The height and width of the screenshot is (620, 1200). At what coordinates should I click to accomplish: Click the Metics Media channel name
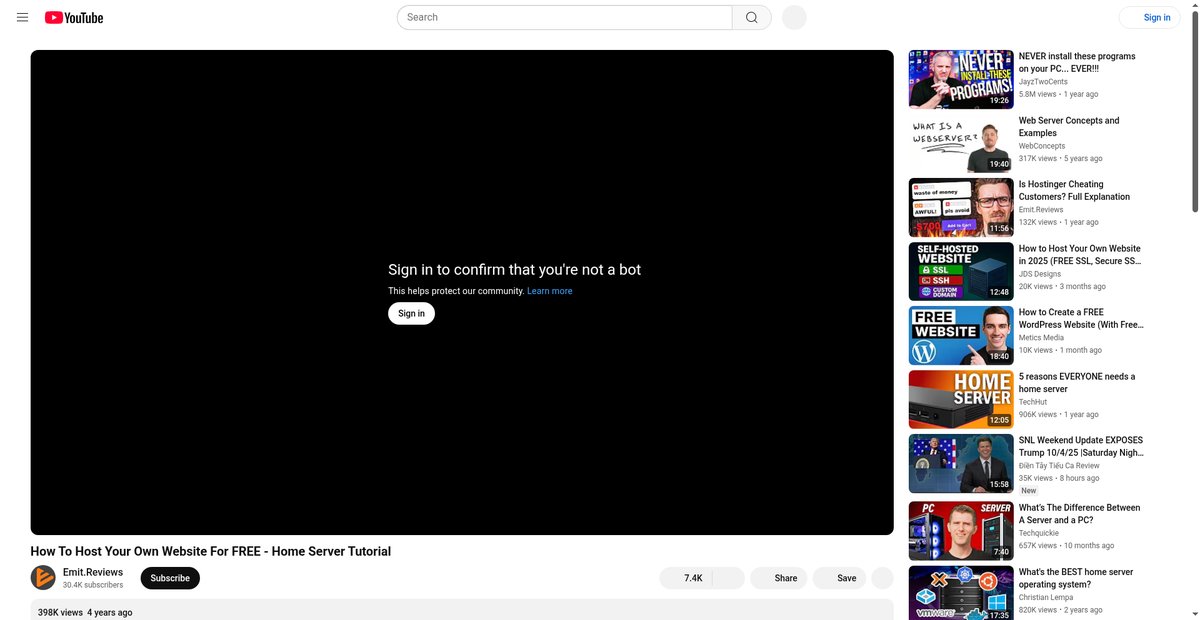(x=1041, y=338)
